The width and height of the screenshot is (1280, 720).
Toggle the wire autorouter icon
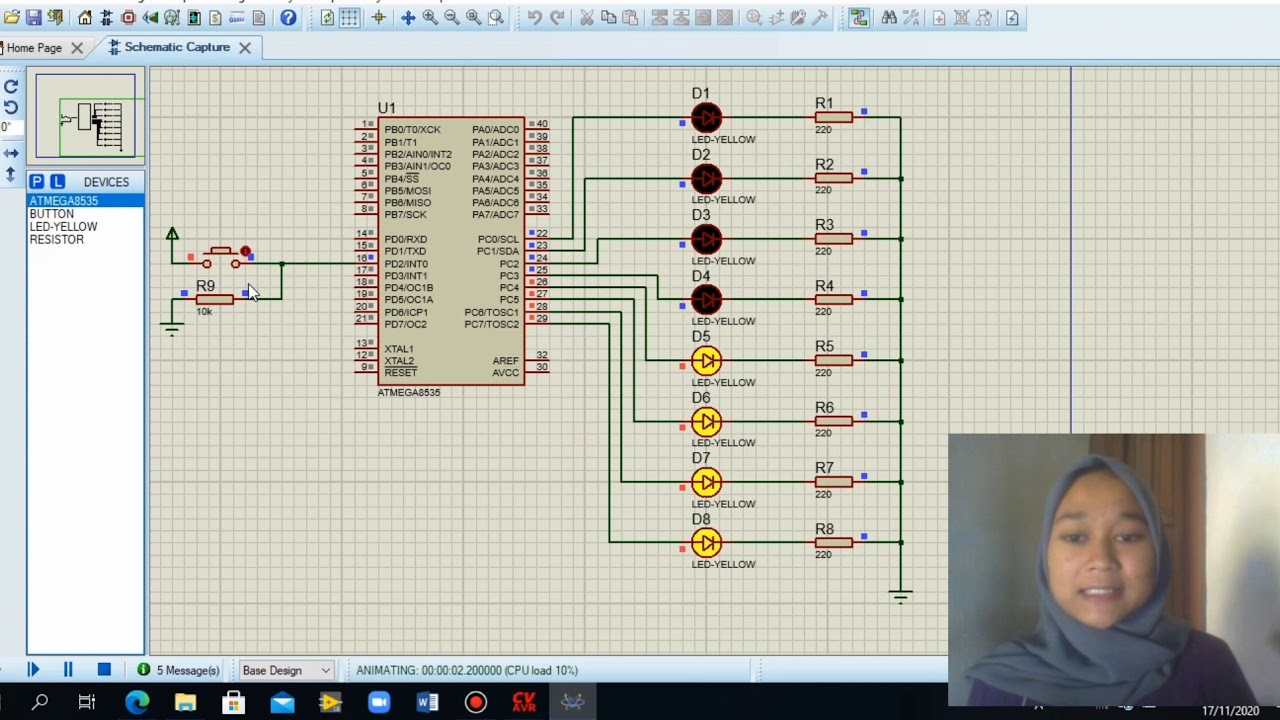[860, 17]
